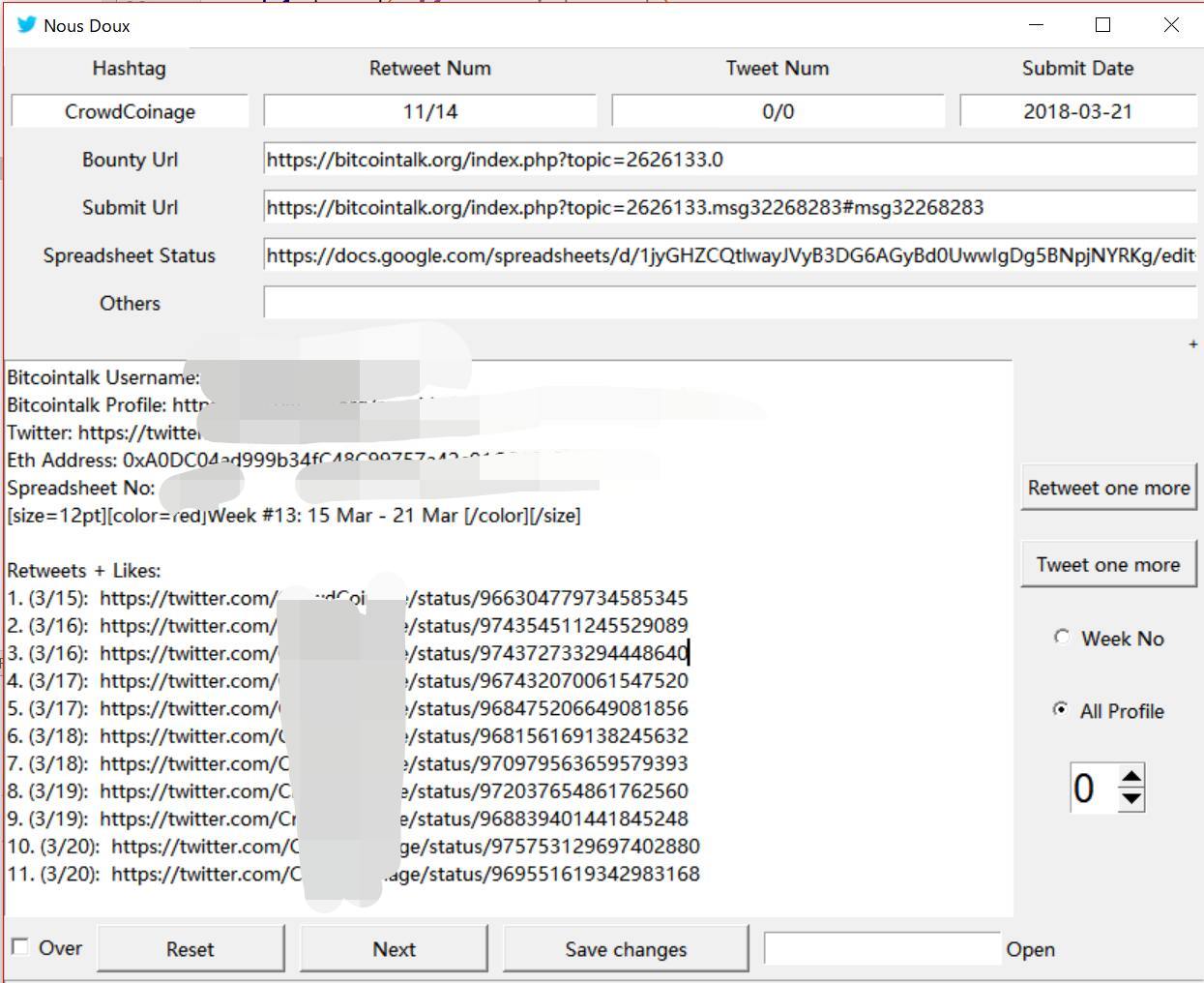The width and height of the screenshot is (1204, 983).
Task: Click the small plus sign below Others field
Action: pyautogui.click(x=1193, y=343)
